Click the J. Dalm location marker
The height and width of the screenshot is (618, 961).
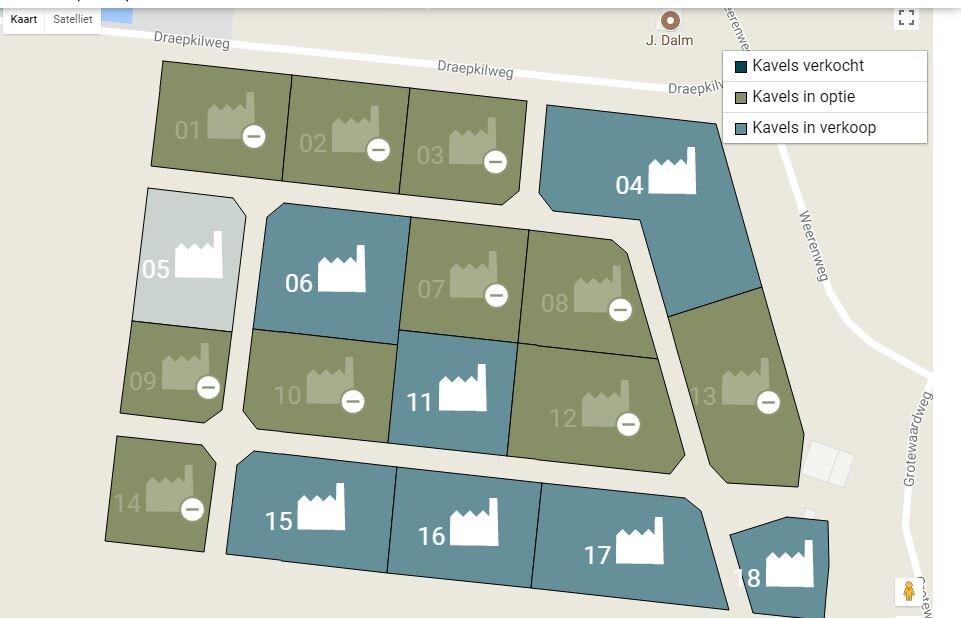coord(670,20)
